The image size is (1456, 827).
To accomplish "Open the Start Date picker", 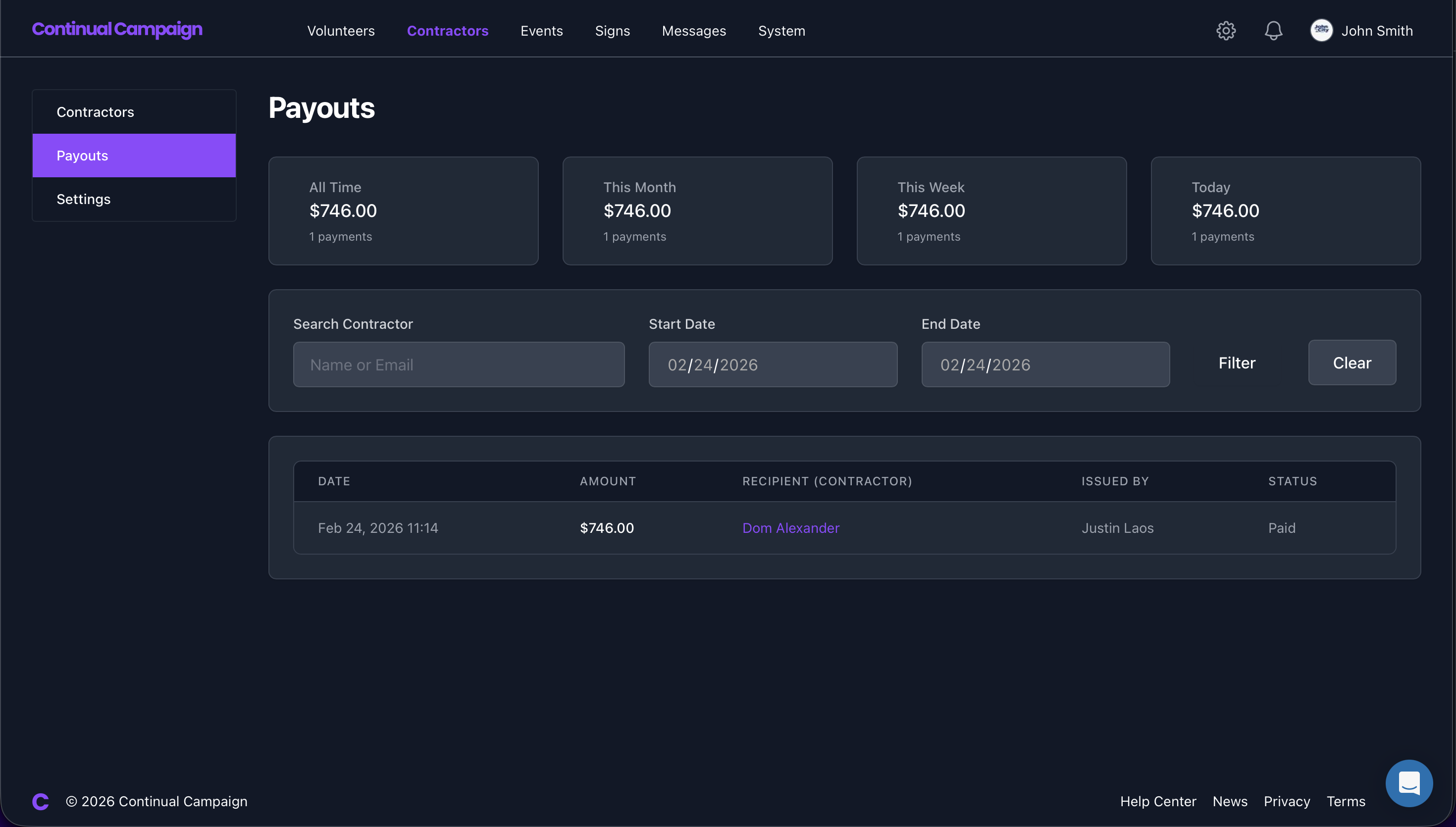I will click(773, 364).
